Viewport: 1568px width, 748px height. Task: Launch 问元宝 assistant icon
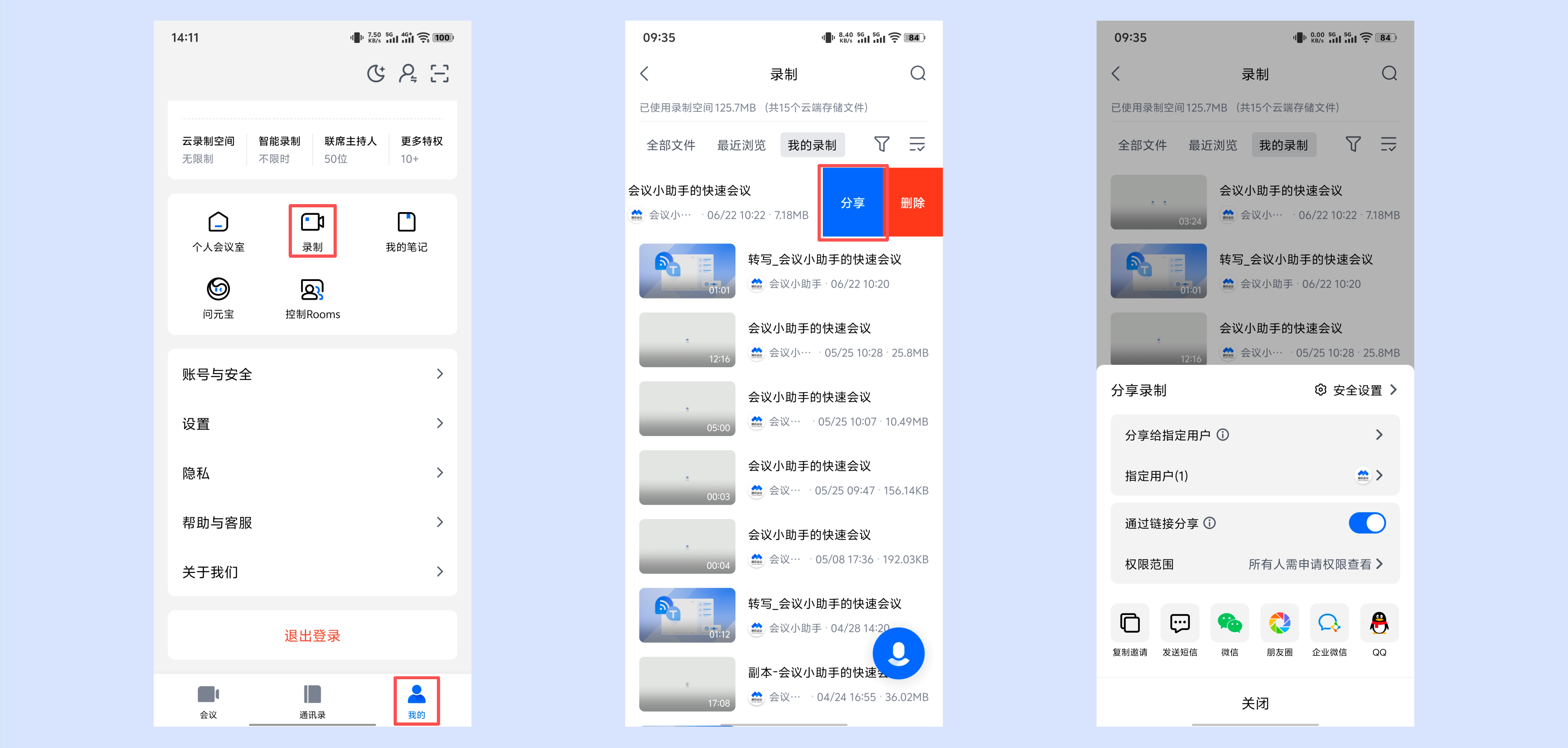(218, 298)
